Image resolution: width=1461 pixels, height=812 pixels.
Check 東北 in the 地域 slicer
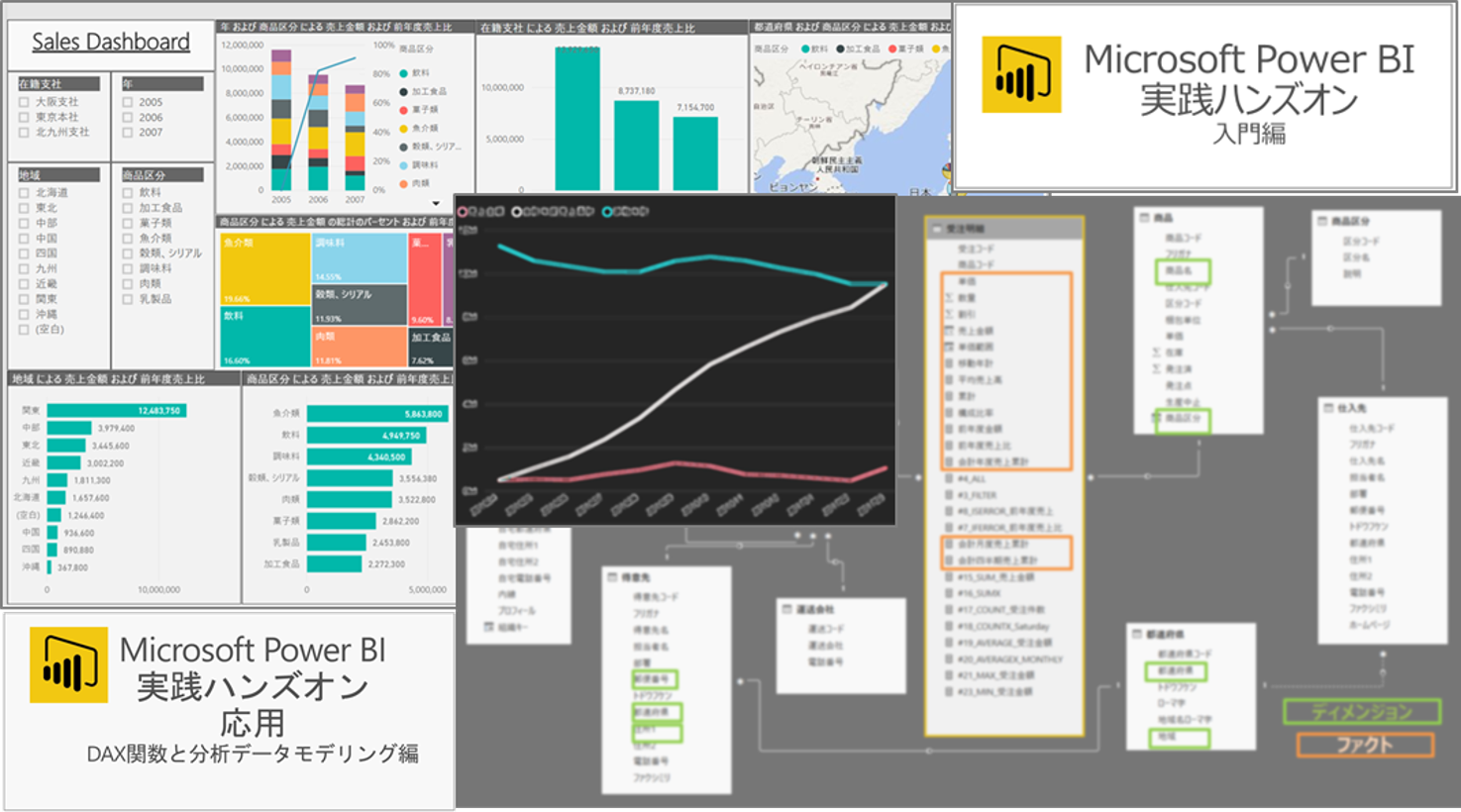(x=24, y=208)
